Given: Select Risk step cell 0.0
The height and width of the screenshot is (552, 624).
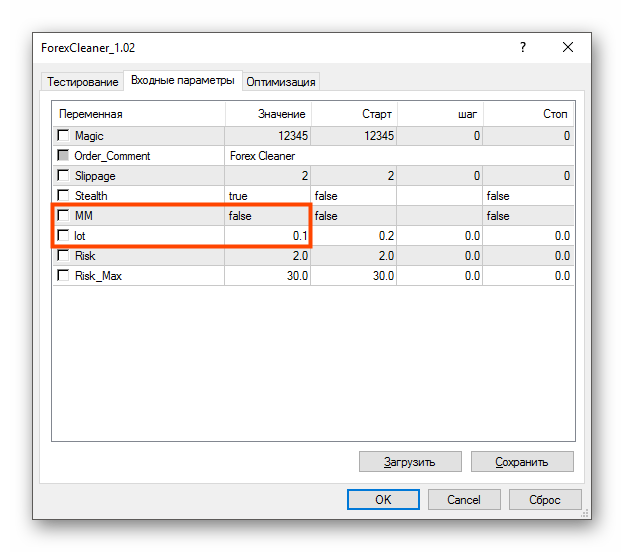Looking at the screenshot, I should [439, 256].
